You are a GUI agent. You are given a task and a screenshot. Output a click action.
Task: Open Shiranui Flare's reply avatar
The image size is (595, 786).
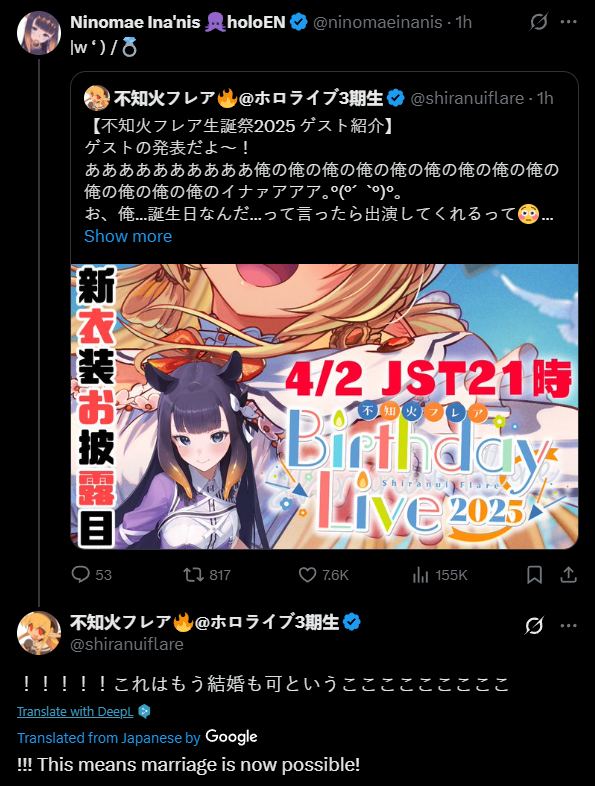click(x=39, y=633)
